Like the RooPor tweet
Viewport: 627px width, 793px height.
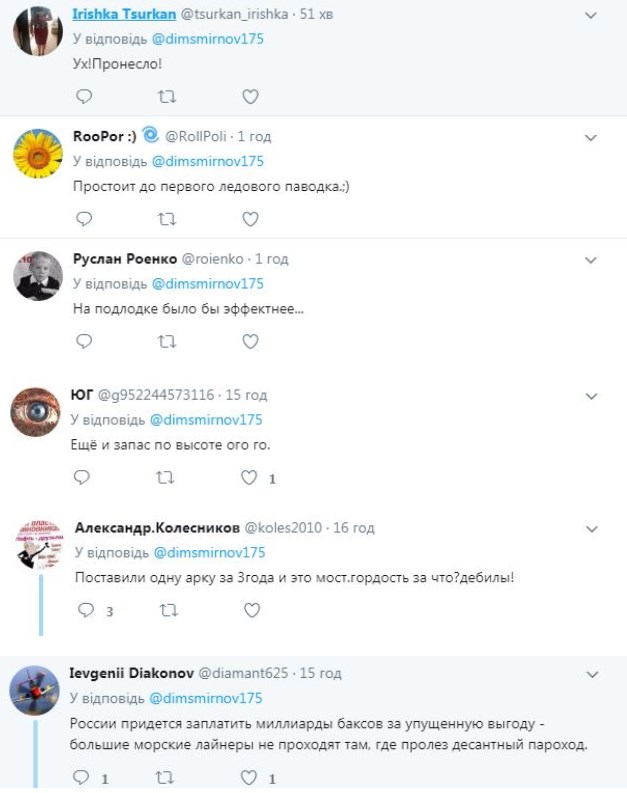[x=250, y=218]
